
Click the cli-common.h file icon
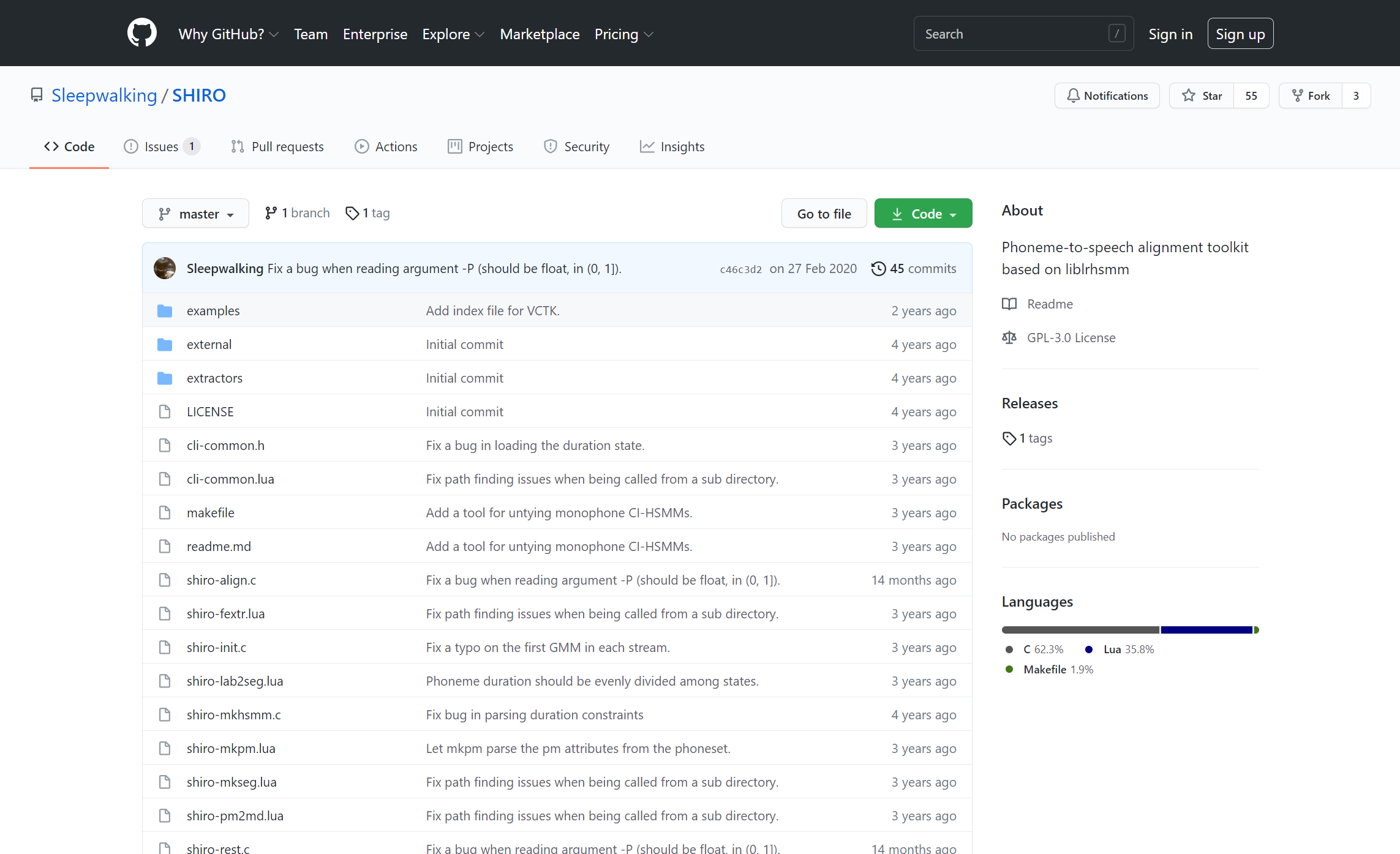click(165, 446)
